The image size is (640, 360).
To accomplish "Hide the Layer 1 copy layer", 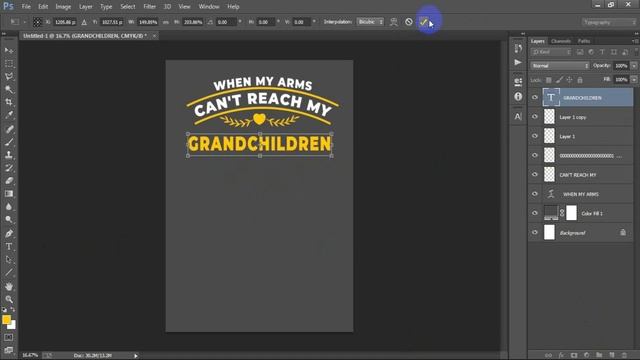I will [535, 117].
